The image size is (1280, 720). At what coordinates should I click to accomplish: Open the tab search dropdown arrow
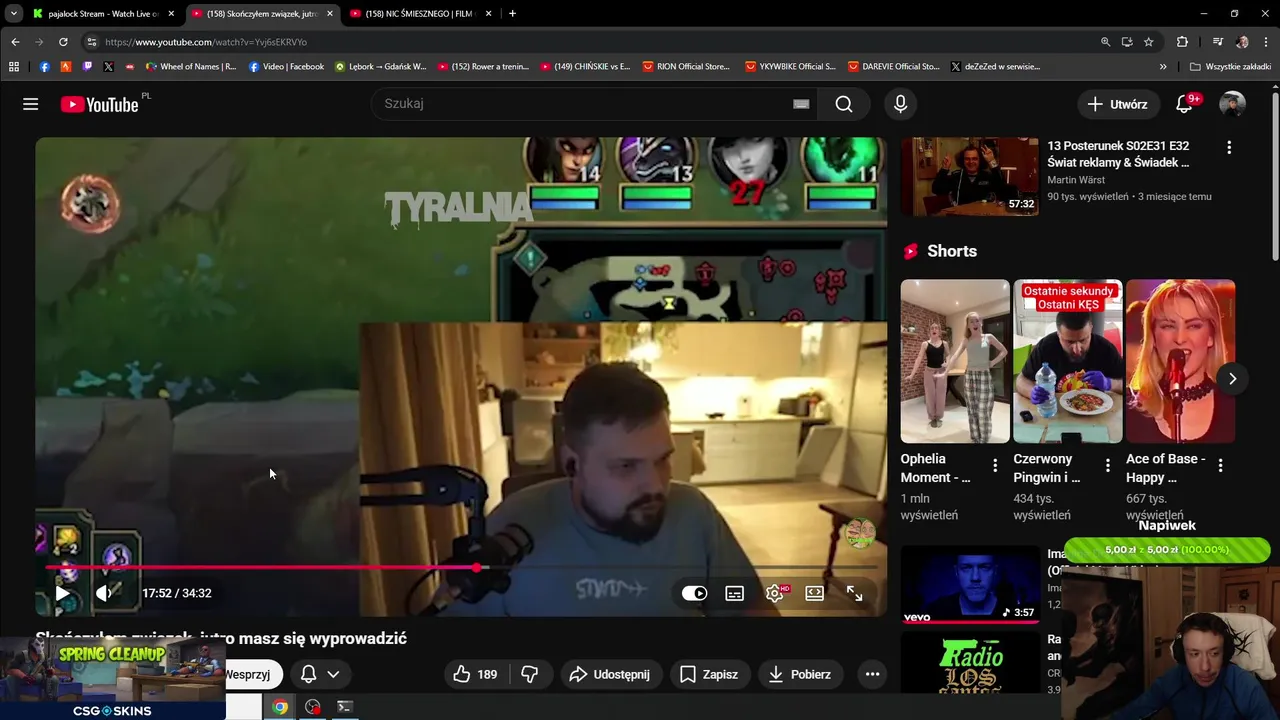tap(13, 14)
